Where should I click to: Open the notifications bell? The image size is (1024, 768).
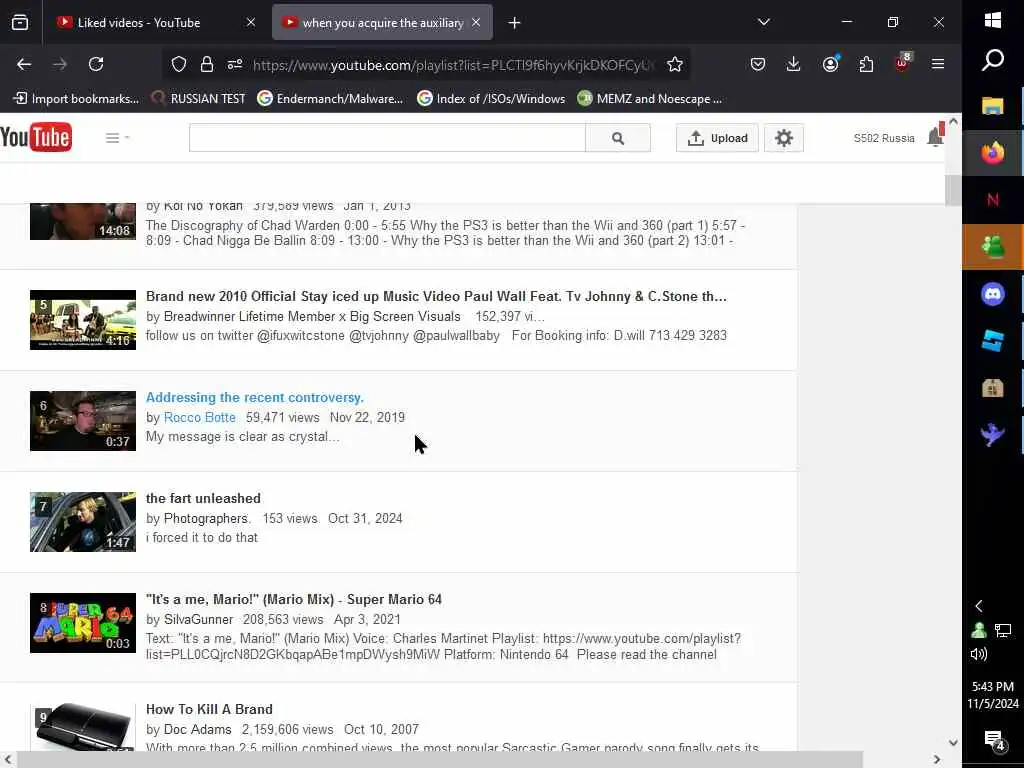pyautogui.click(x=935, y=136)
